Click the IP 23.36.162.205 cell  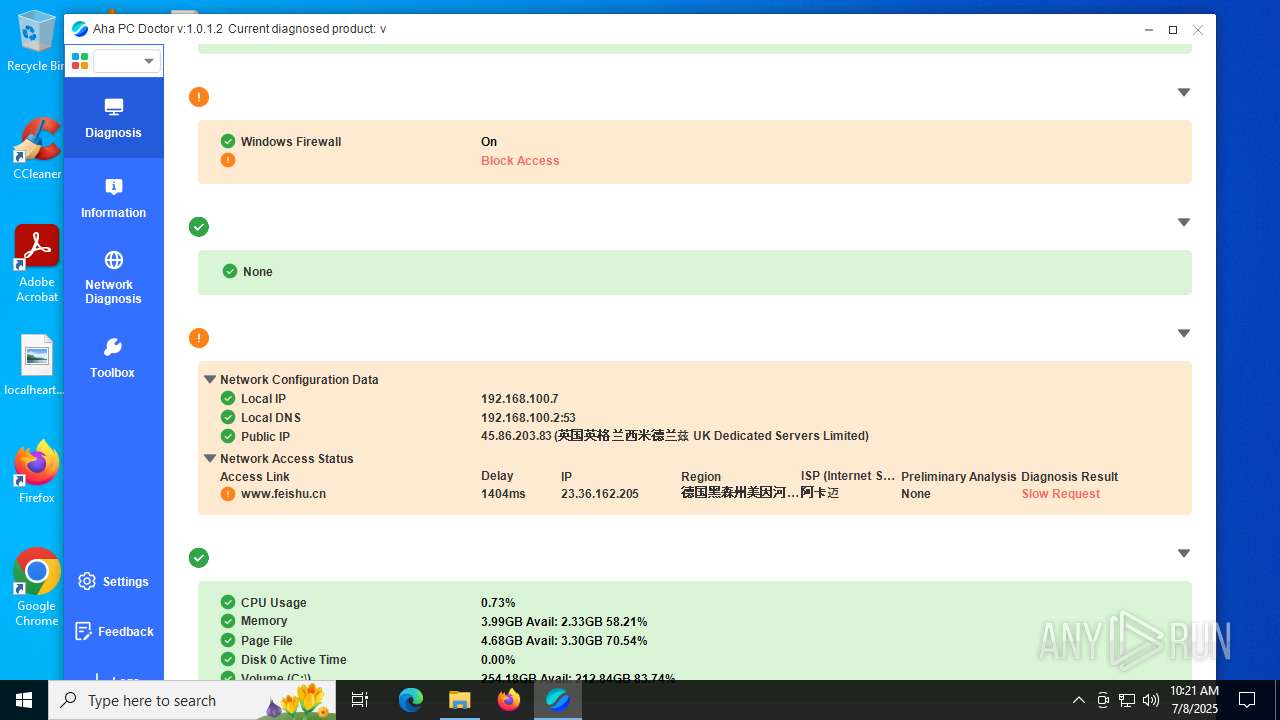[600, 494]
